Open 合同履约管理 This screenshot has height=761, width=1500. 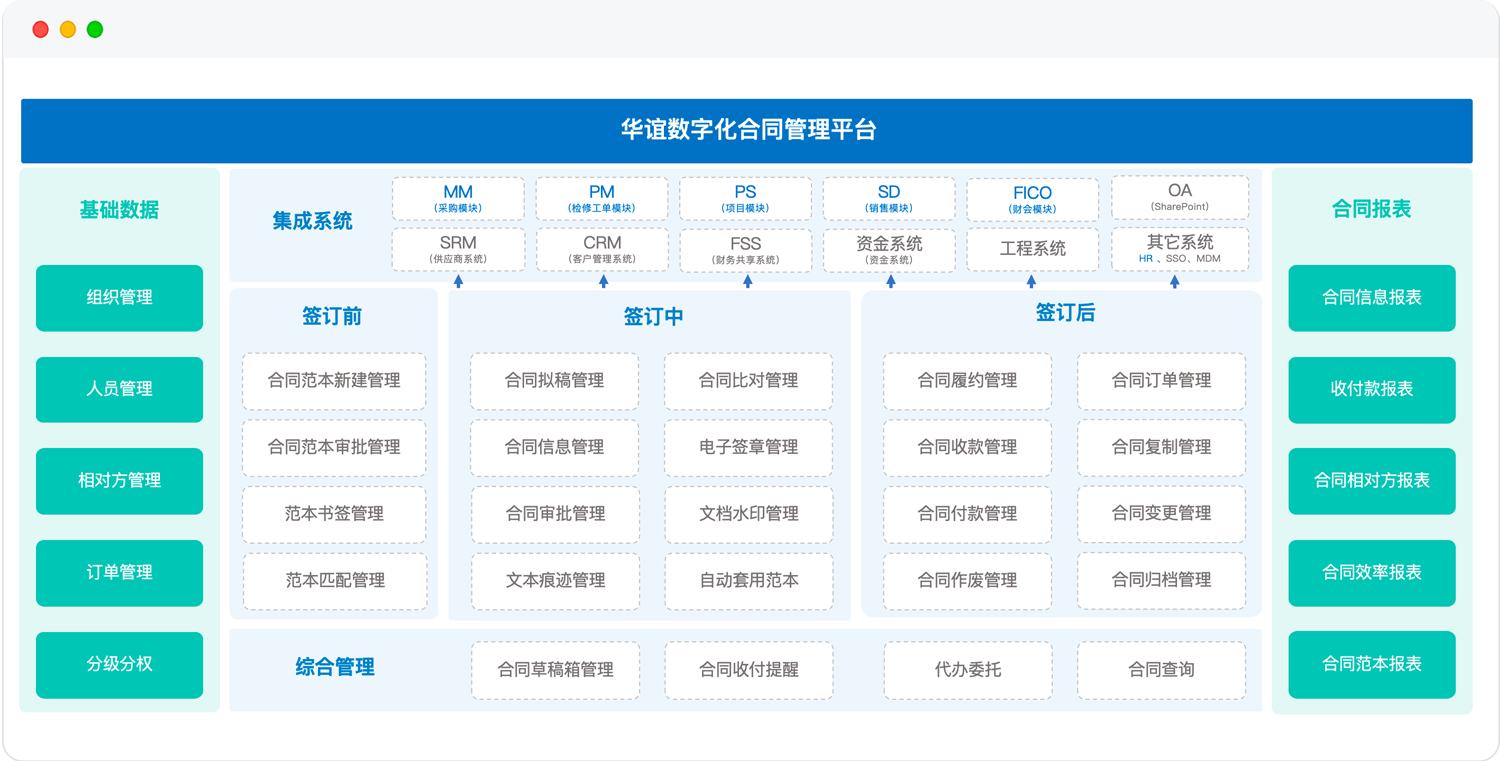point(967,381)
